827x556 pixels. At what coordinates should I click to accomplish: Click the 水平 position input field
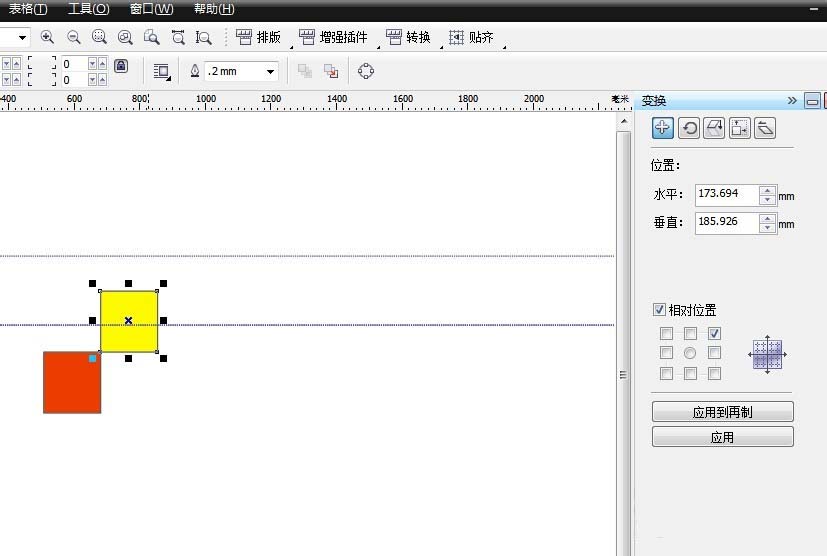[727, 195]
